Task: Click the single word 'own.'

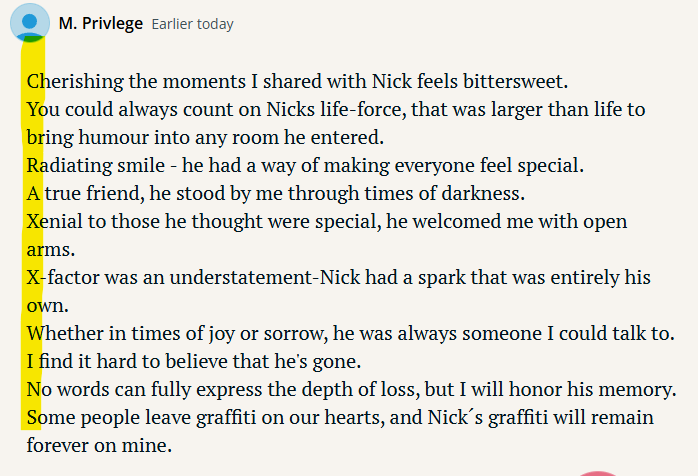Action: (x=48, y=306)
